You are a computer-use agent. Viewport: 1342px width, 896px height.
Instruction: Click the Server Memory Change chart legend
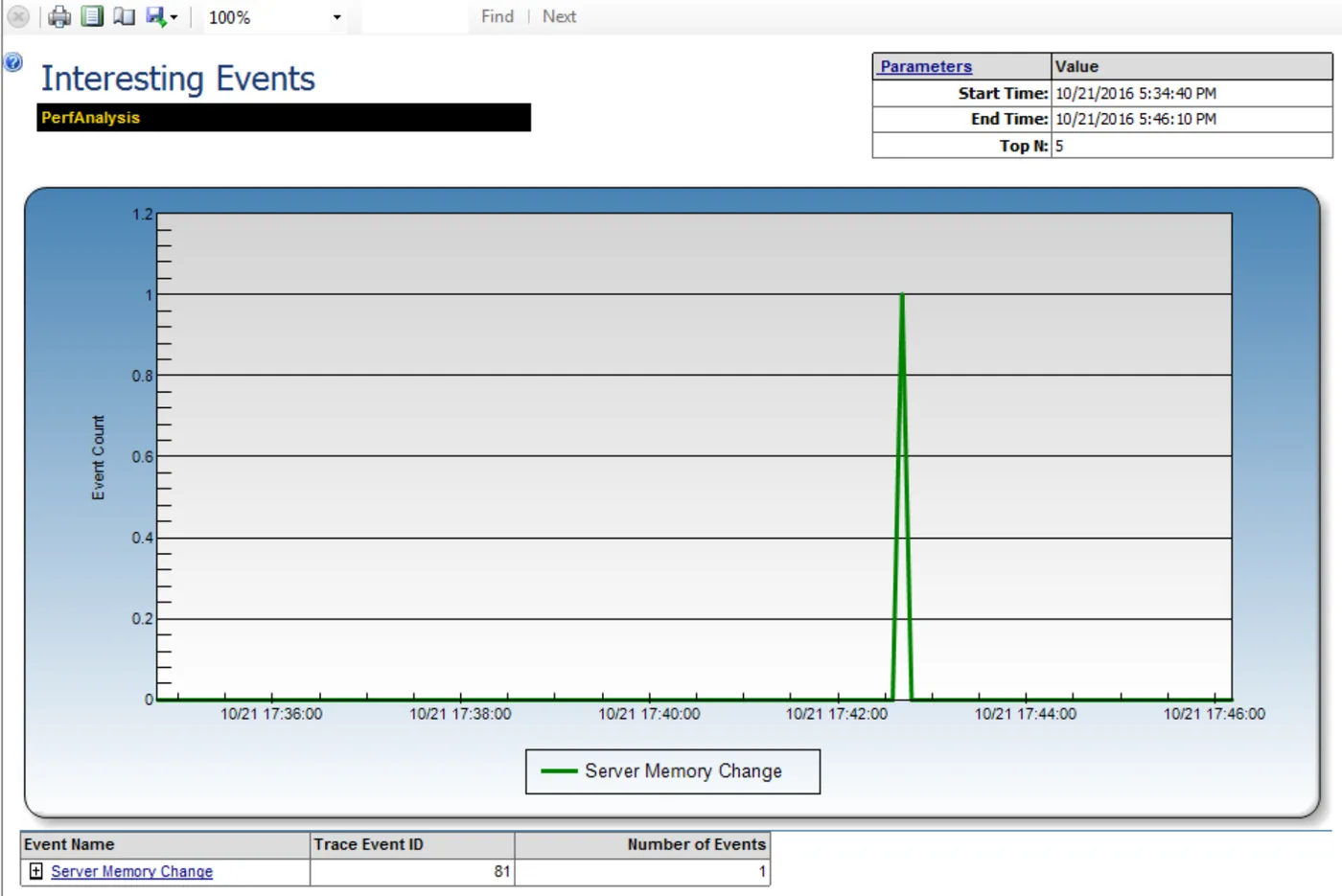(x=673, y=771)
